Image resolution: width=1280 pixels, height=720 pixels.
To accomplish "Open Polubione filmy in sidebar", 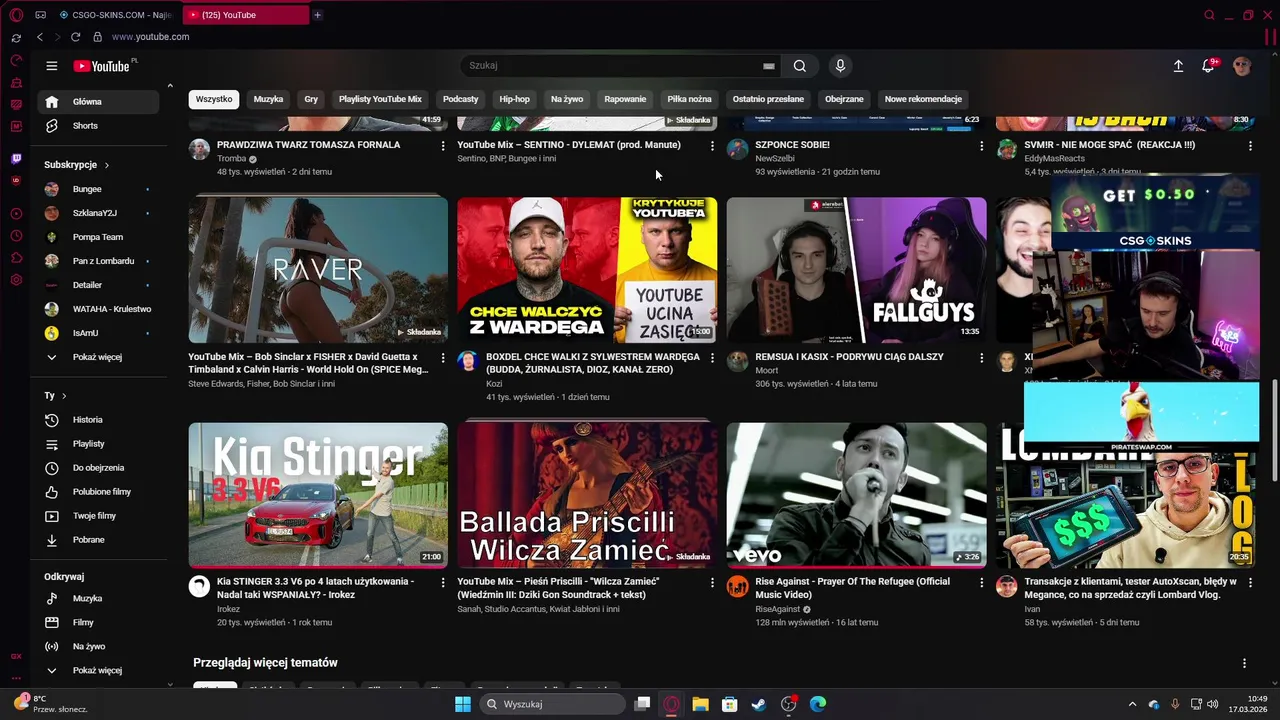I will pos(98,492).
